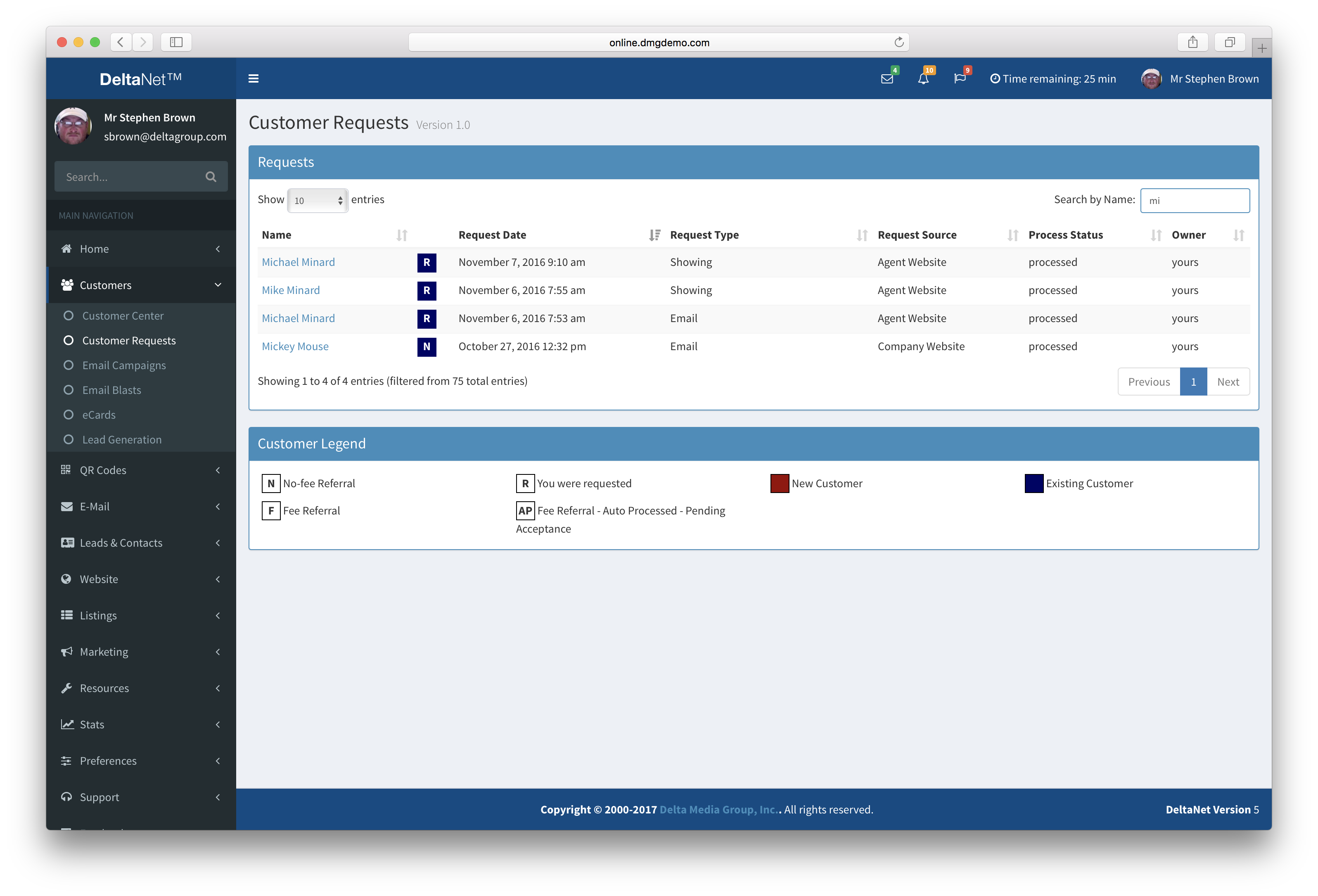The width and height of the screenshot is (1318, 896).
Task: Click the Search by Name input field
Action: pyautogui.click(x=1195, y=200)
